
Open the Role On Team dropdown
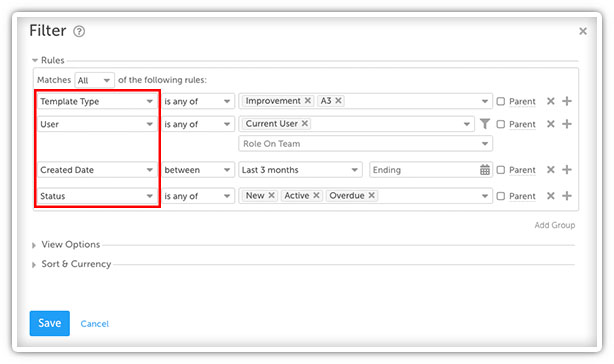click(365, 144)
